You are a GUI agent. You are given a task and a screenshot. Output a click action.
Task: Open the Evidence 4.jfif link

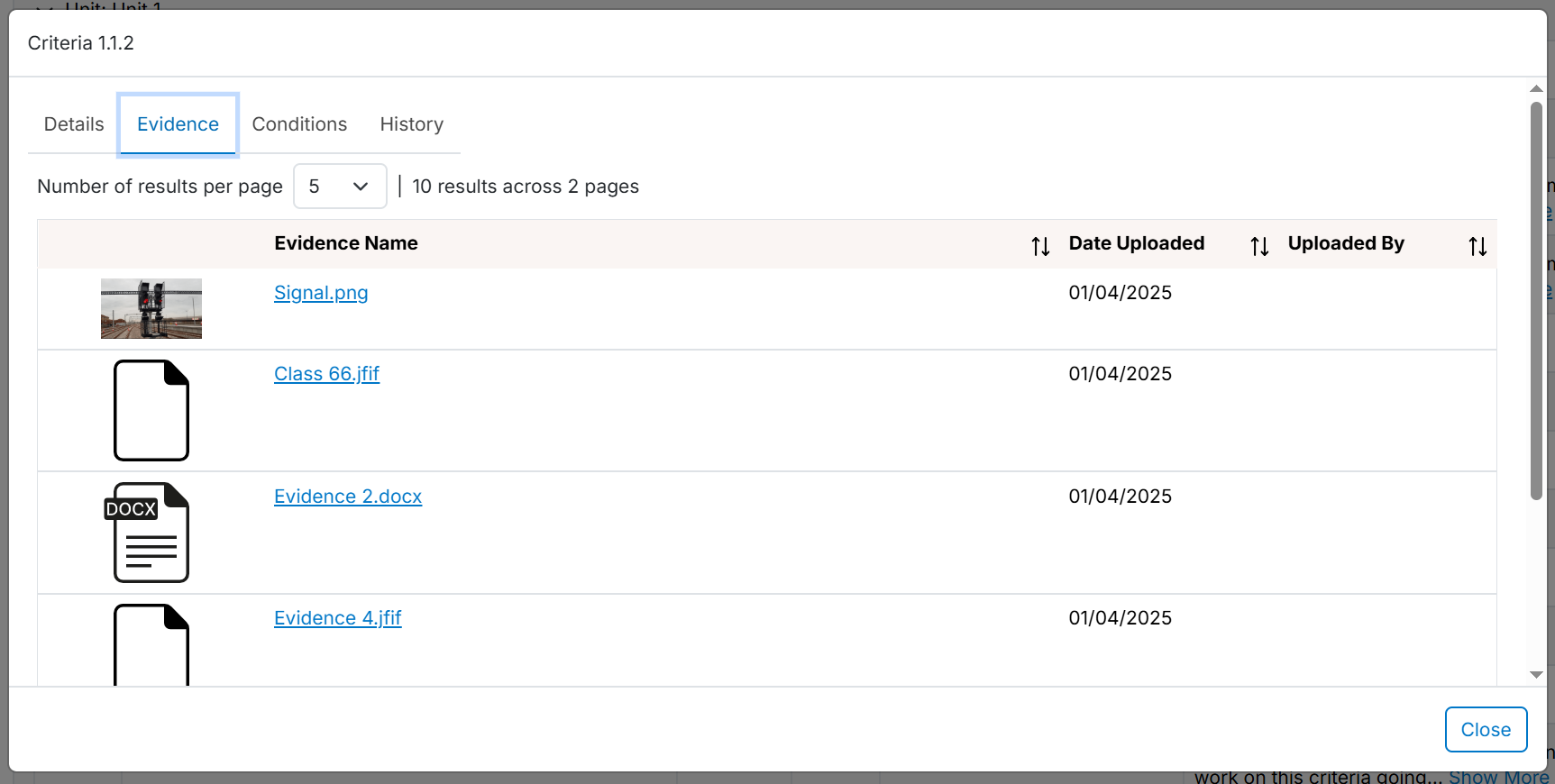tap(338, 618)
